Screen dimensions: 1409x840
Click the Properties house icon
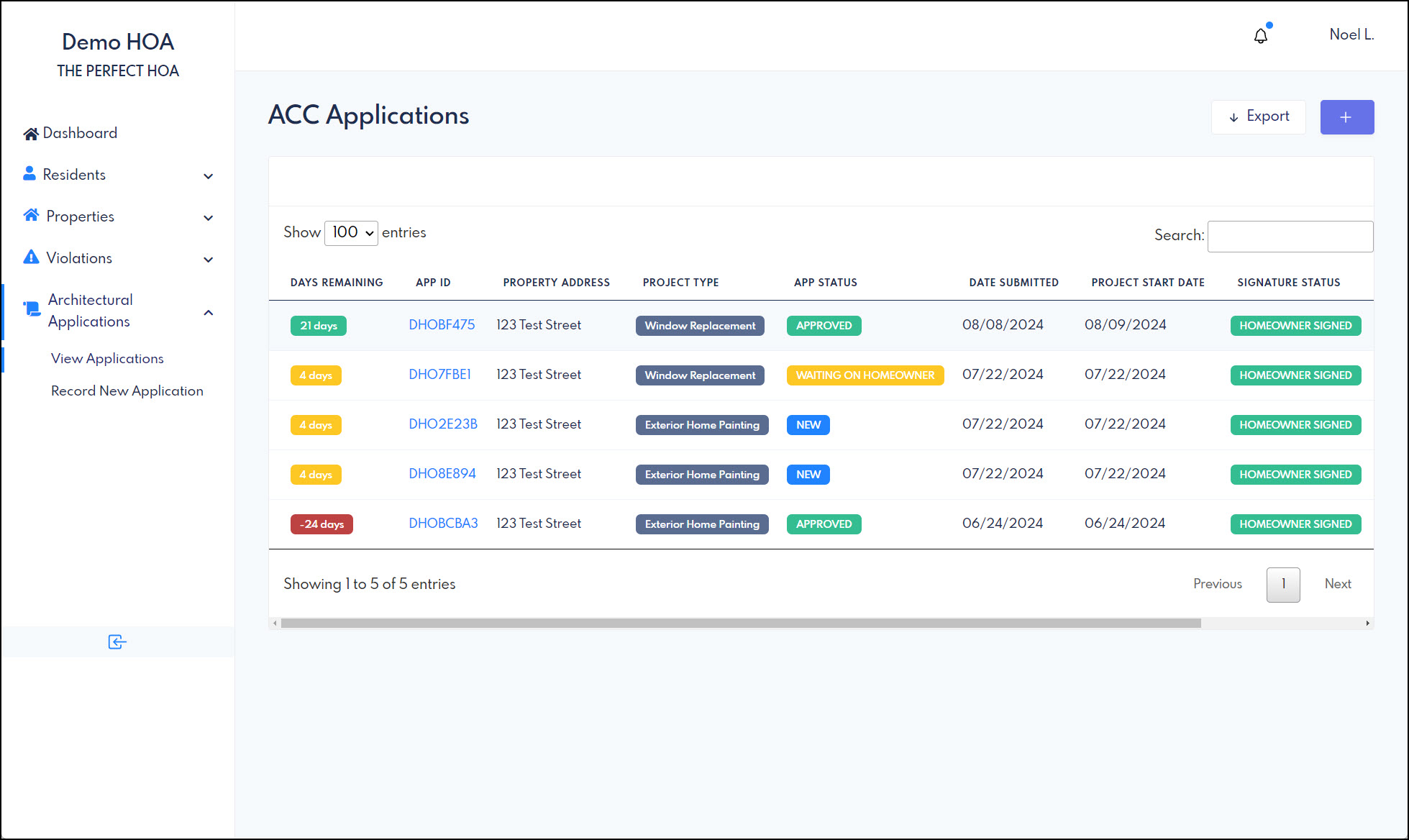[x=30, y=214]
